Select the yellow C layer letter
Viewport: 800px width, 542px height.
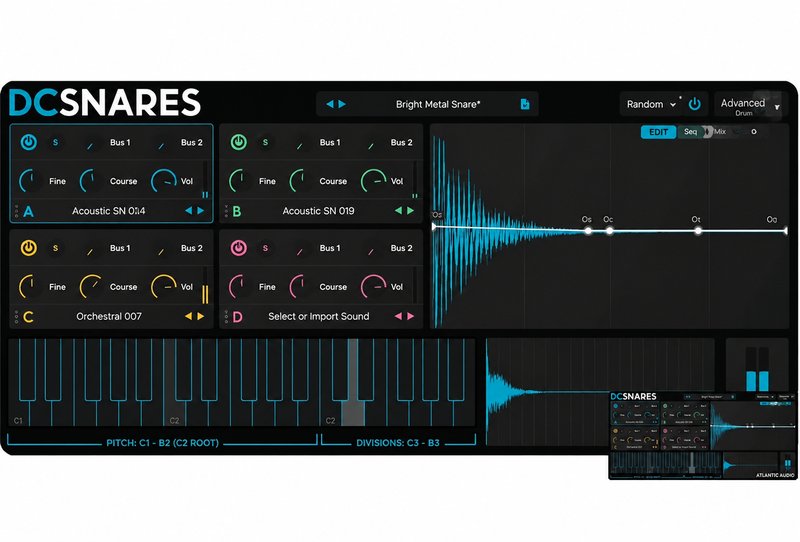pyautogui.click(x=29, y=317)
